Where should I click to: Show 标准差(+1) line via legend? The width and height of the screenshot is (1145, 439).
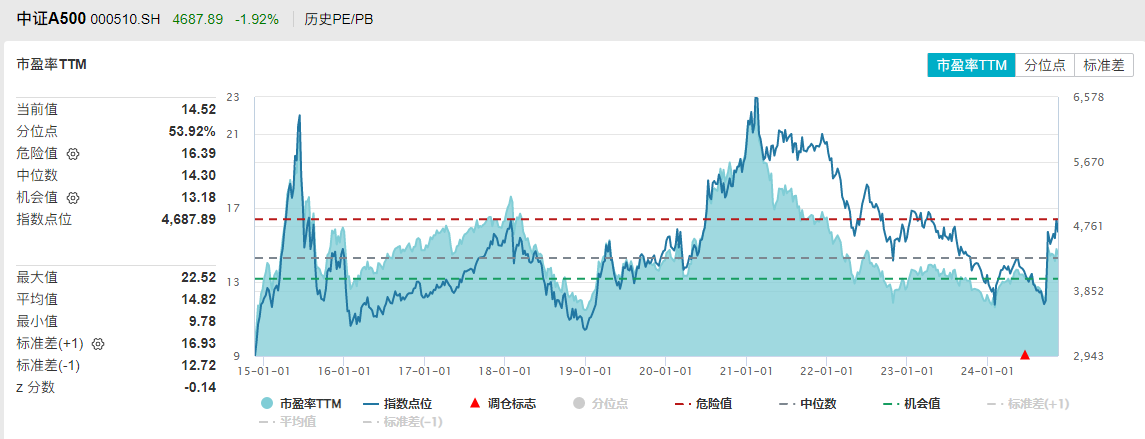[x=1028, y=404]
